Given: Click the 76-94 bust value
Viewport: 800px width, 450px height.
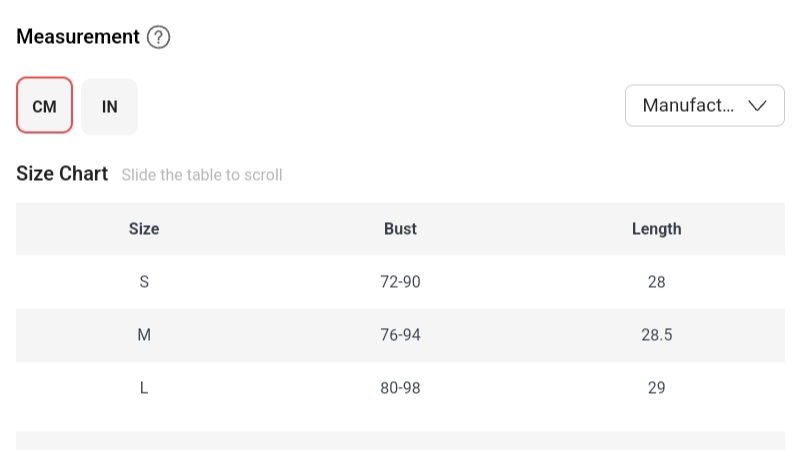Looking at the screenshot, I should (x=400, y=335).
